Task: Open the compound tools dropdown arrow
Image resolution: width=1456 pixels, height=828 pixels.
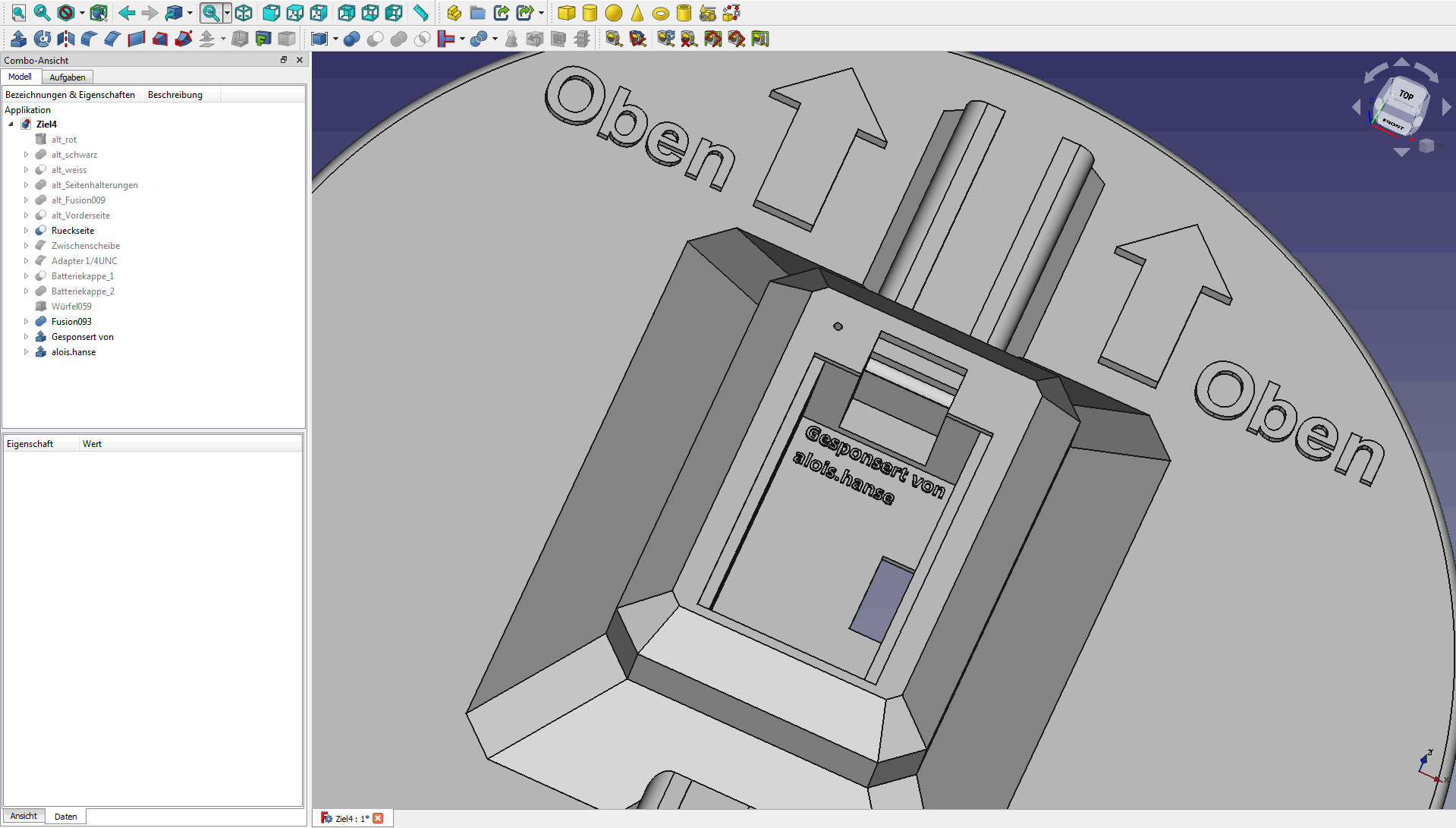Action: click(x=335, y=39)
